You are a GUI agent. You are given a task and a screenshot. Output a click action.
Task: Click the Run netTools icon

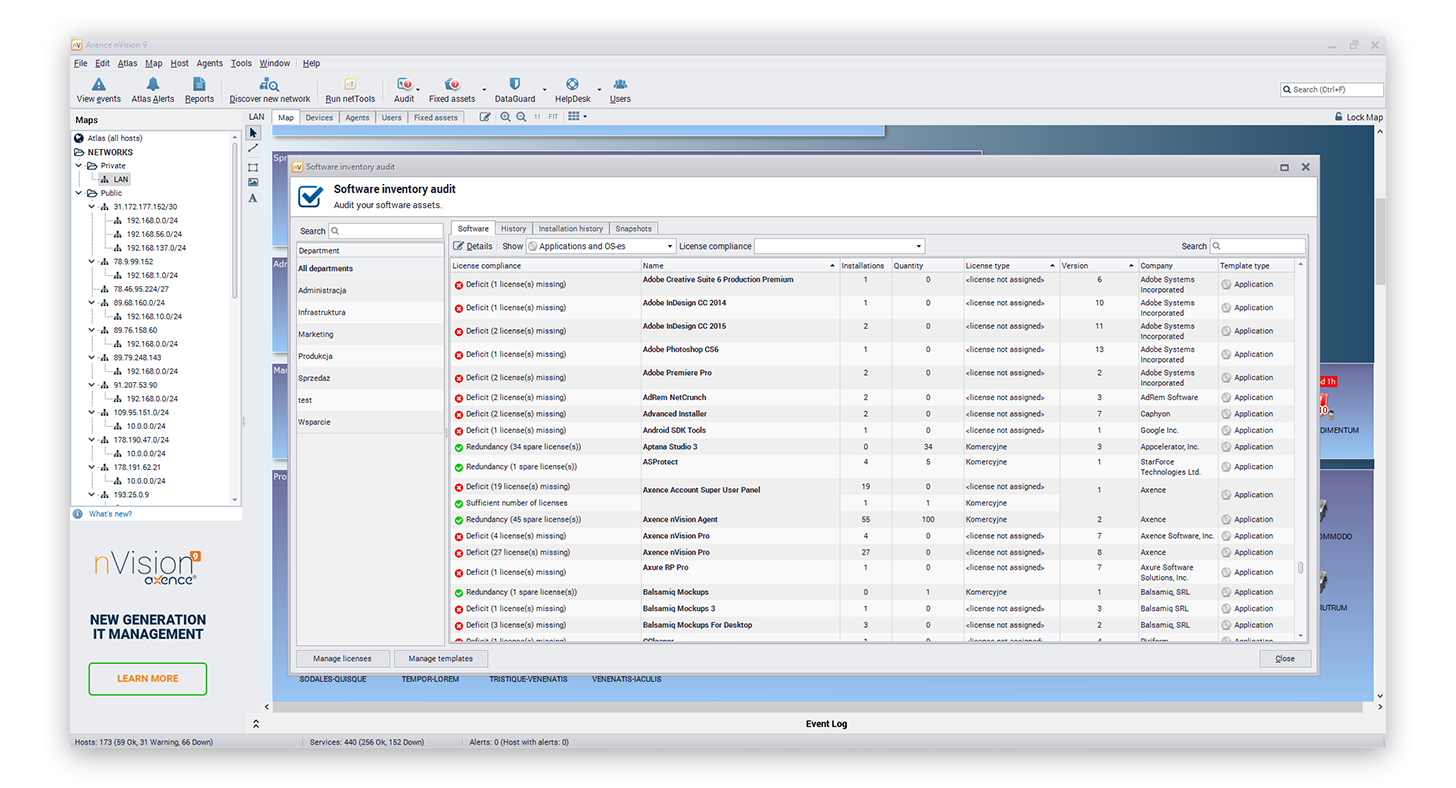350,85
